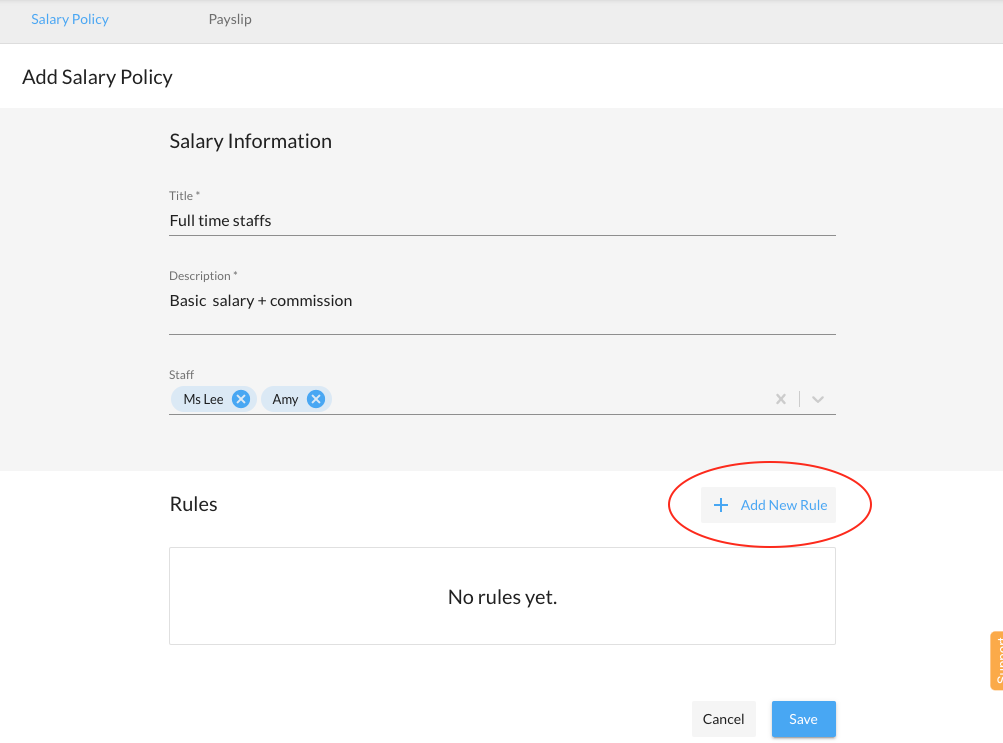Screen dimensions: 1003x743
Task: Click the empty area of the Staff selector
Action: point(550,399)
